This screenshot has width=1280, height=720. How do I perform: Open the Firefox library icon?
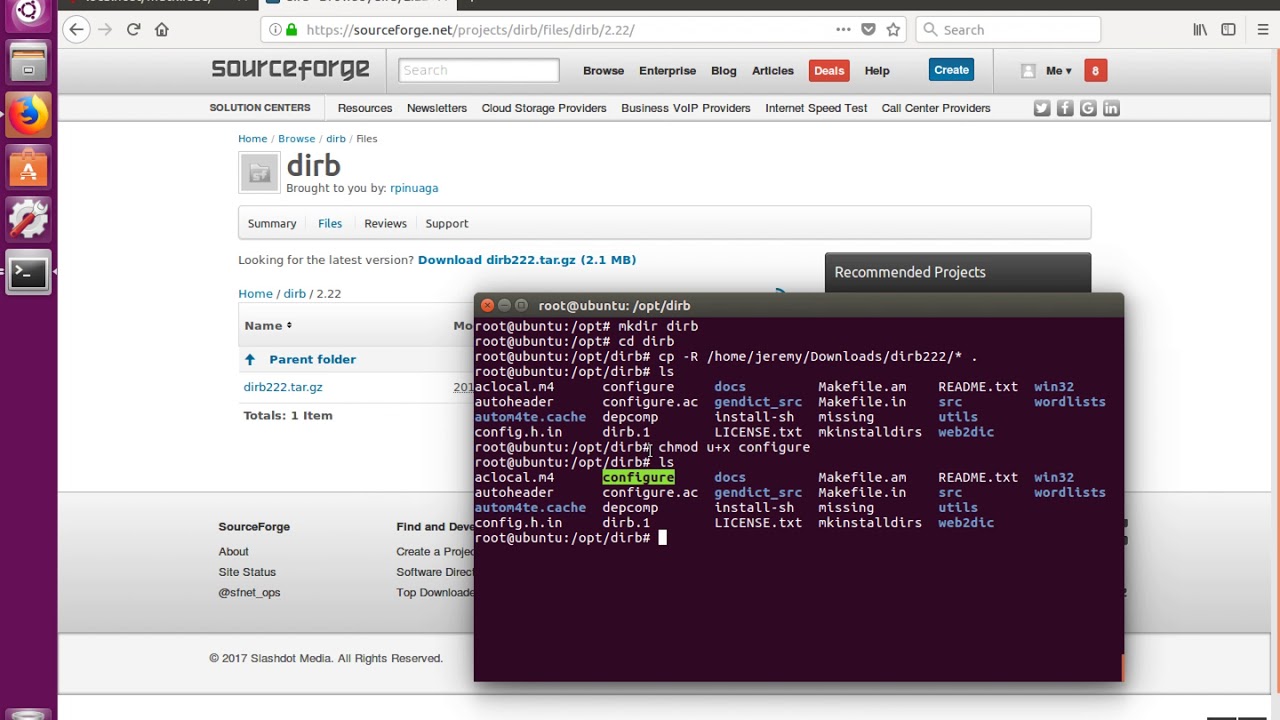[1200, 30]
